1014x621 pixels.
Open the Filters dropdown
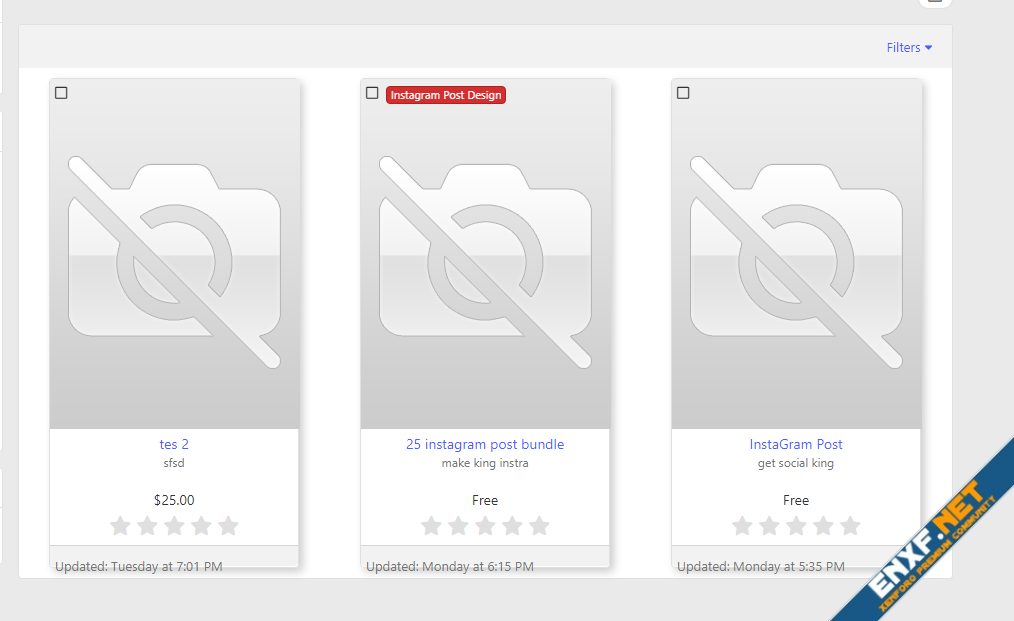coord(908,47)
